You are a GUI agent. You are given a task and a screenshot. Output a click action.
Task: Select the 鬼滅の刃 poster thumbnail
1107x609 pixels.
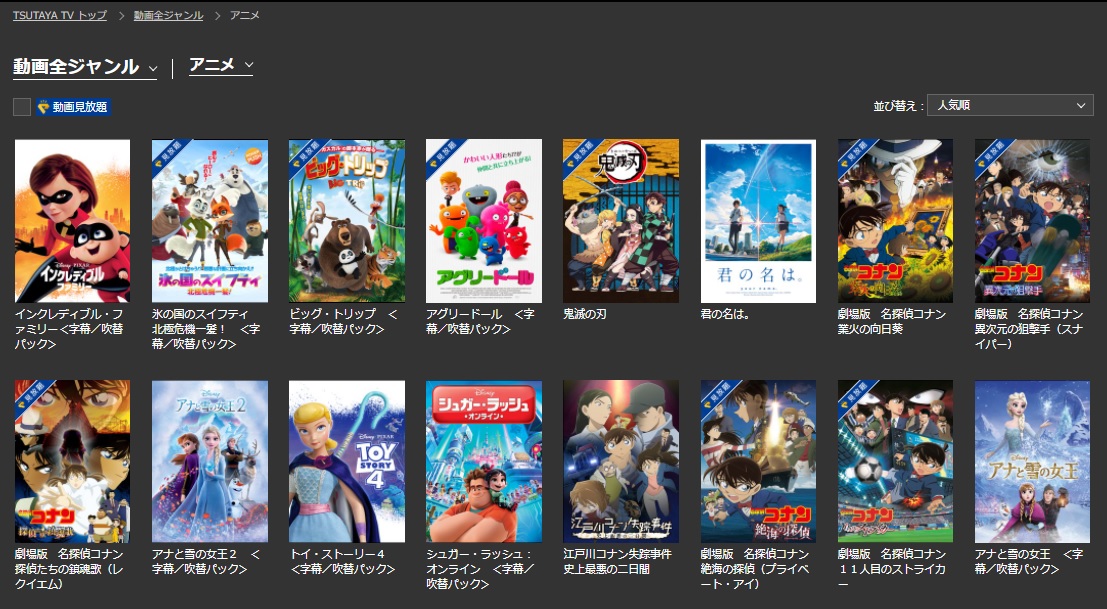tap(621, 221)
